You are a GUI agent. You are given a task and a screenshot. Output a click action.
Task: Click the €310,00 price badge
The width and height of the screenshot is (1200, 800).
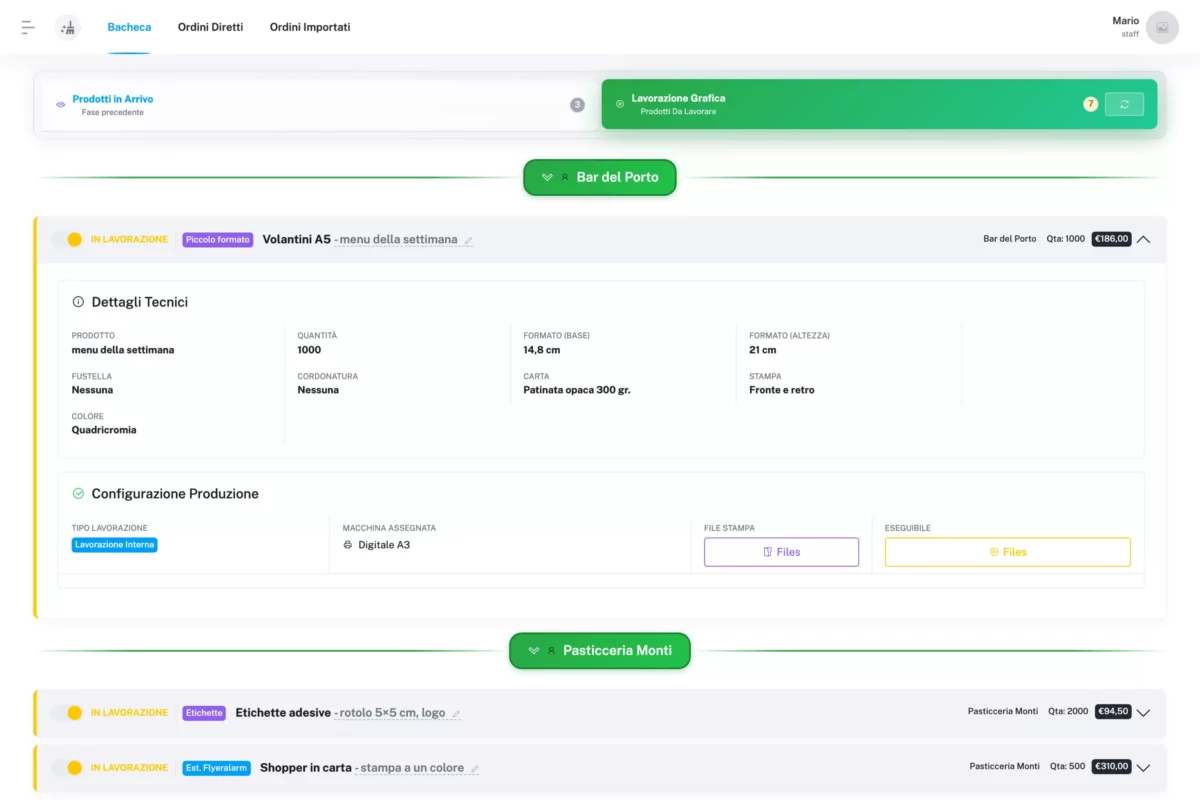[1111, 766]
